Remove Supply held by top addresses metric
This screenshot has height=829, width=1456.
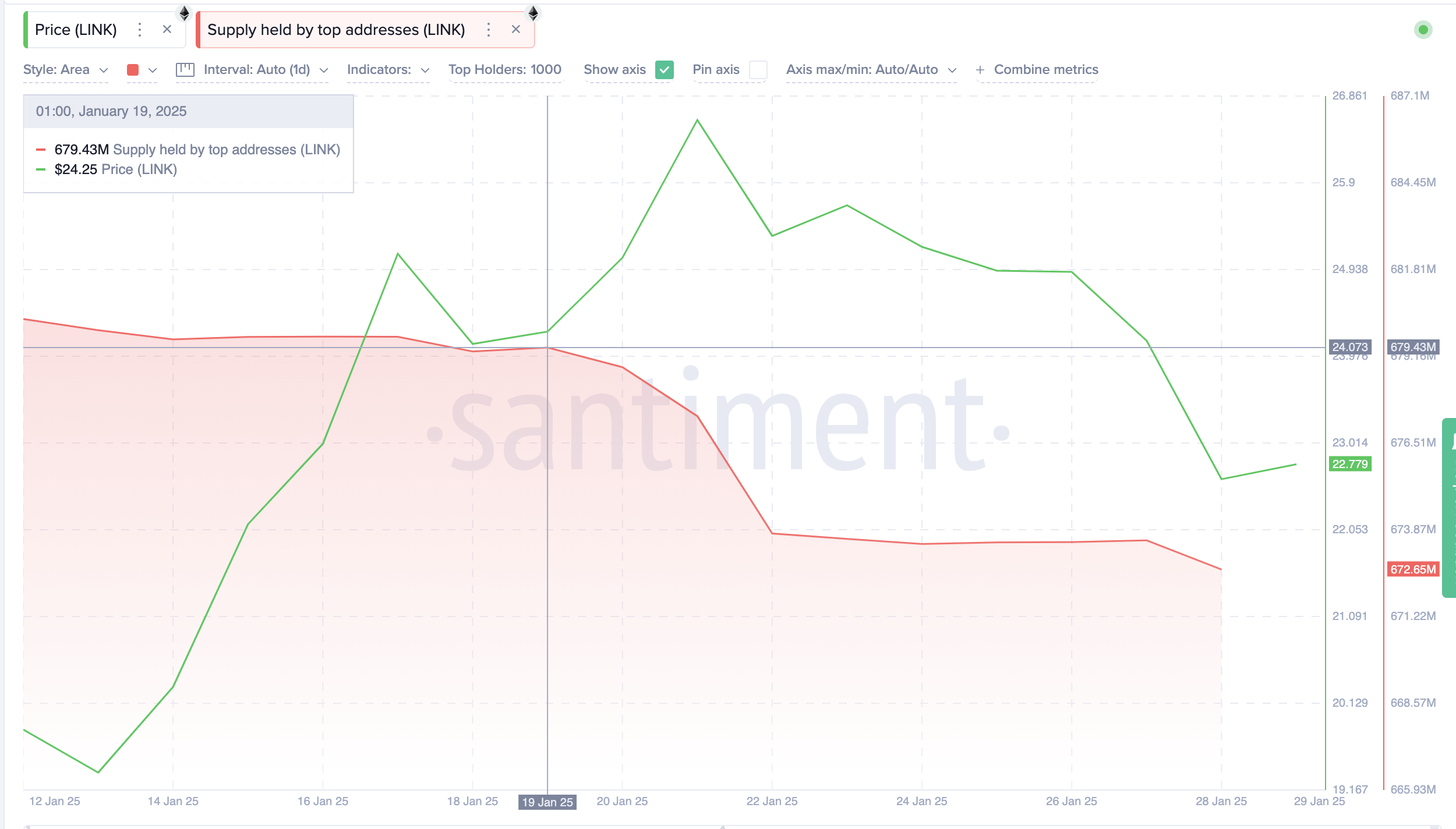(x=516, y=29)
